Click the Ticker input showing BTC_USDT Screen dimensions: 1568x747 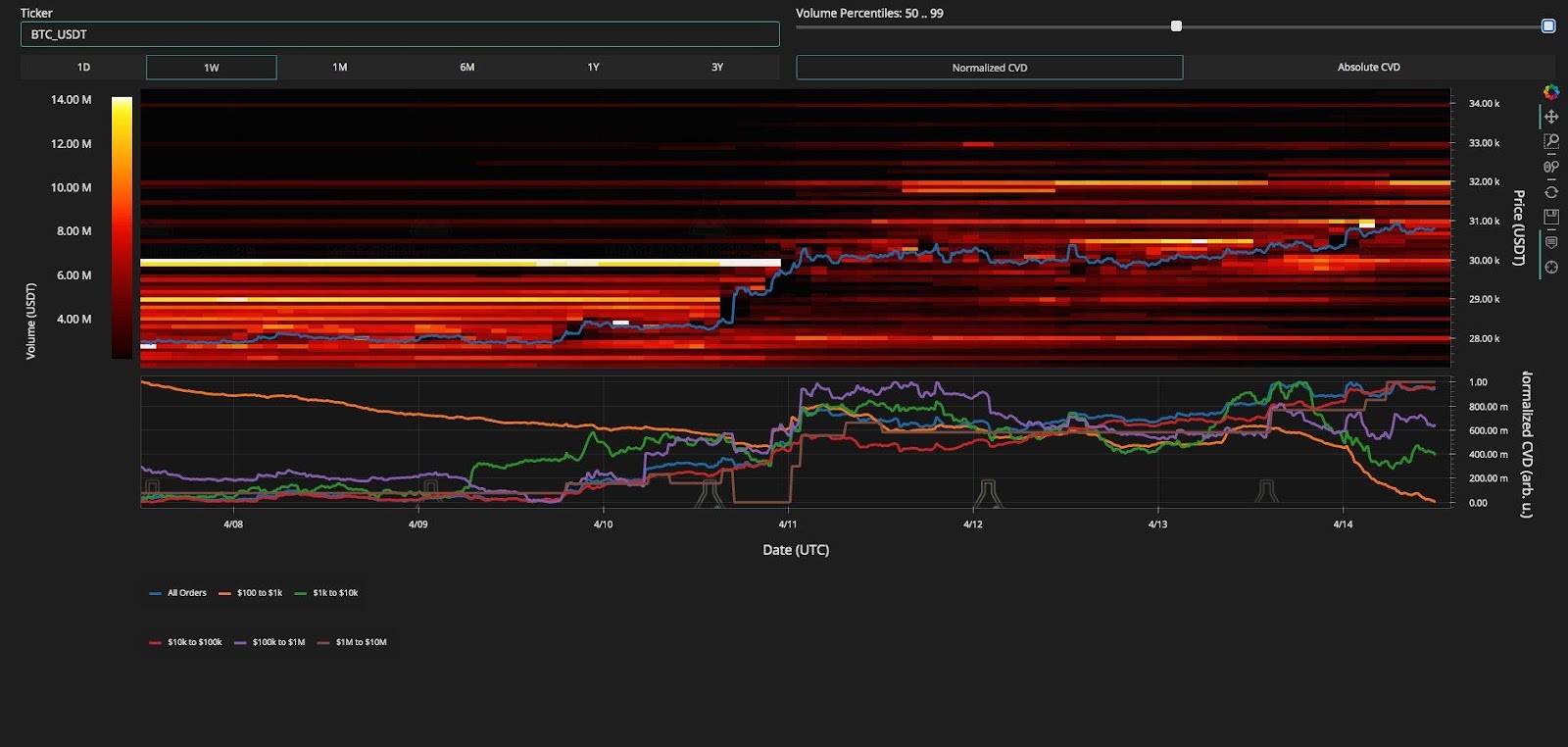[x=400, y=34]
